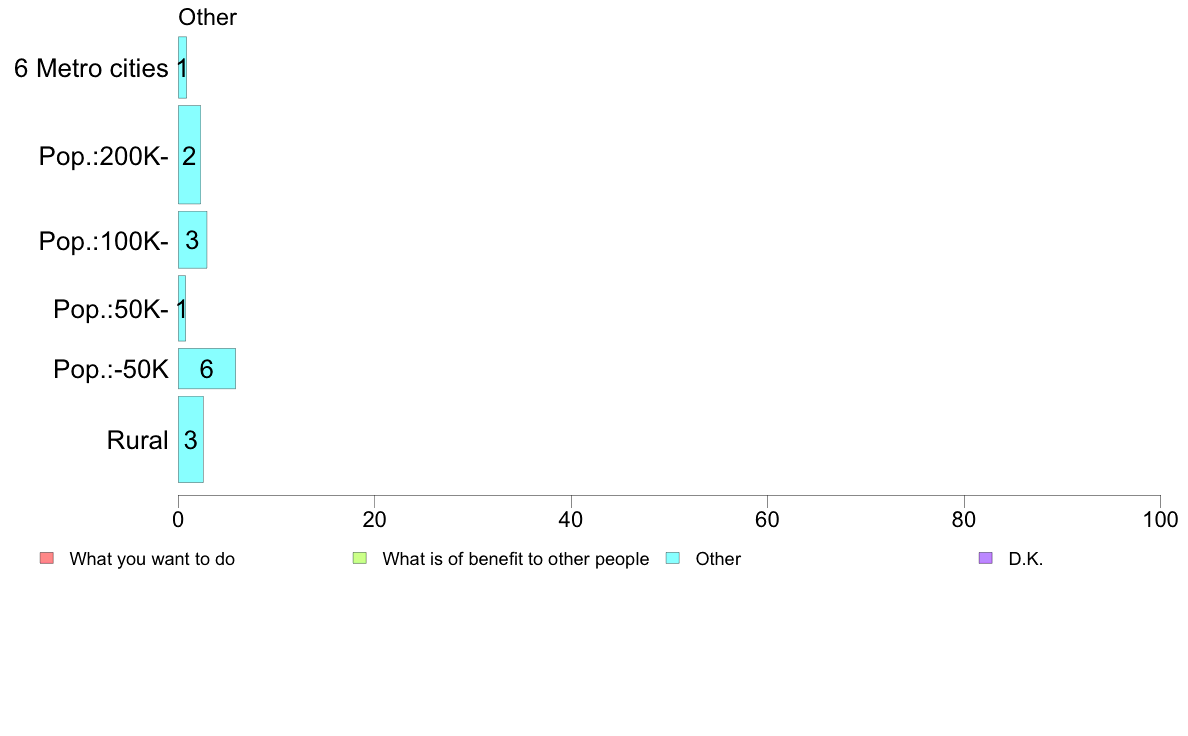Screen dimensions: 1188x736
Task: Click the 'Other' chart title
Action: click(207, 17)
